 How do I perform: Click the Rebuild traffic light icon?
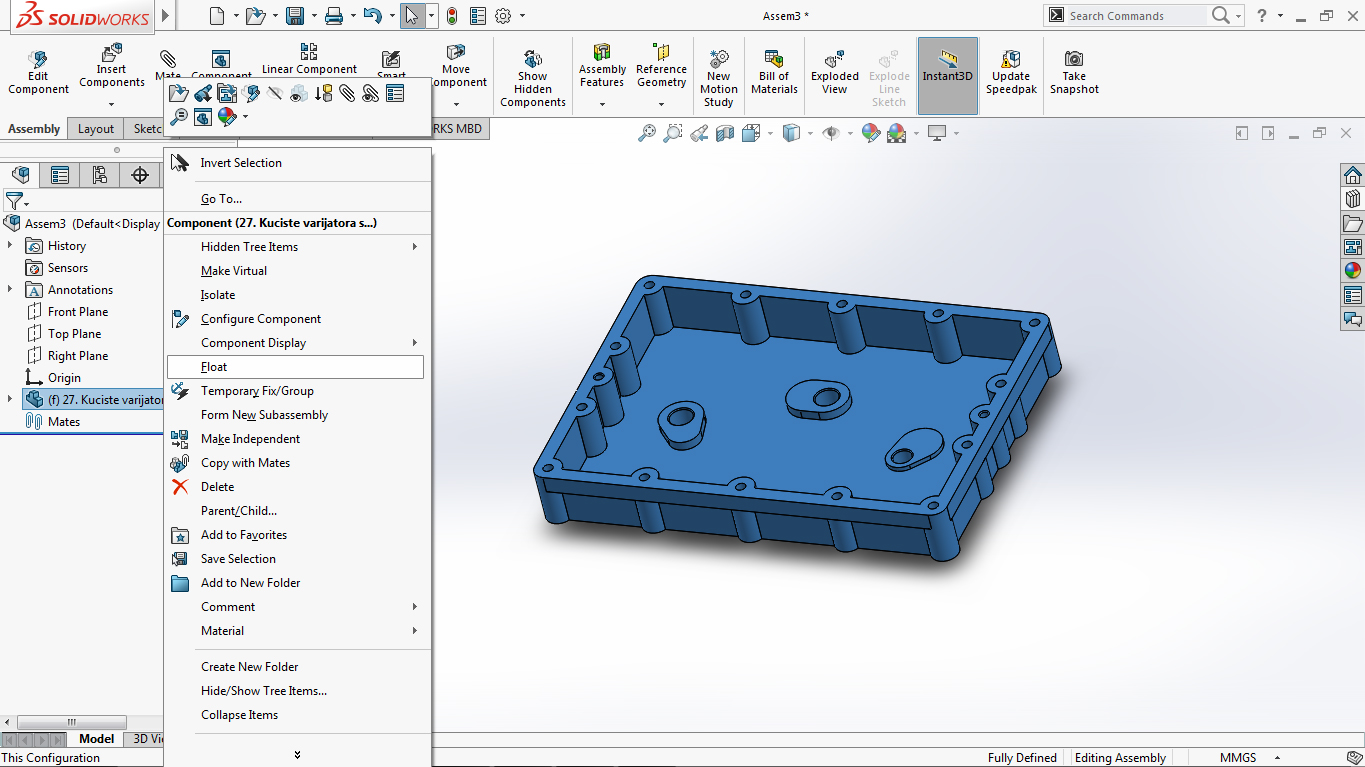tap(452, 15)
